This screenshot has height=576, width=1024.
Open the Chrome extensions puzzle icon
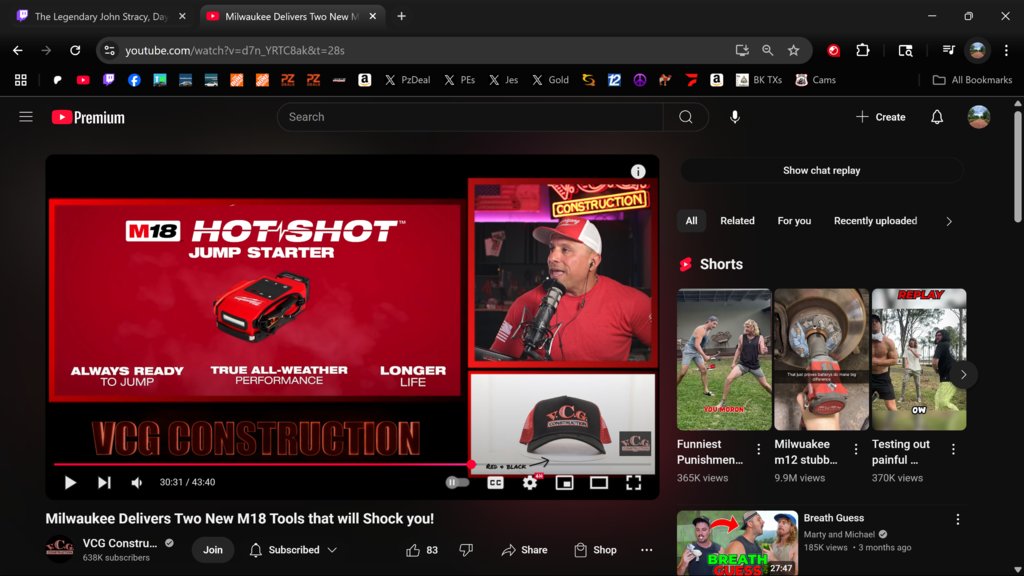(x=863, y=50)
